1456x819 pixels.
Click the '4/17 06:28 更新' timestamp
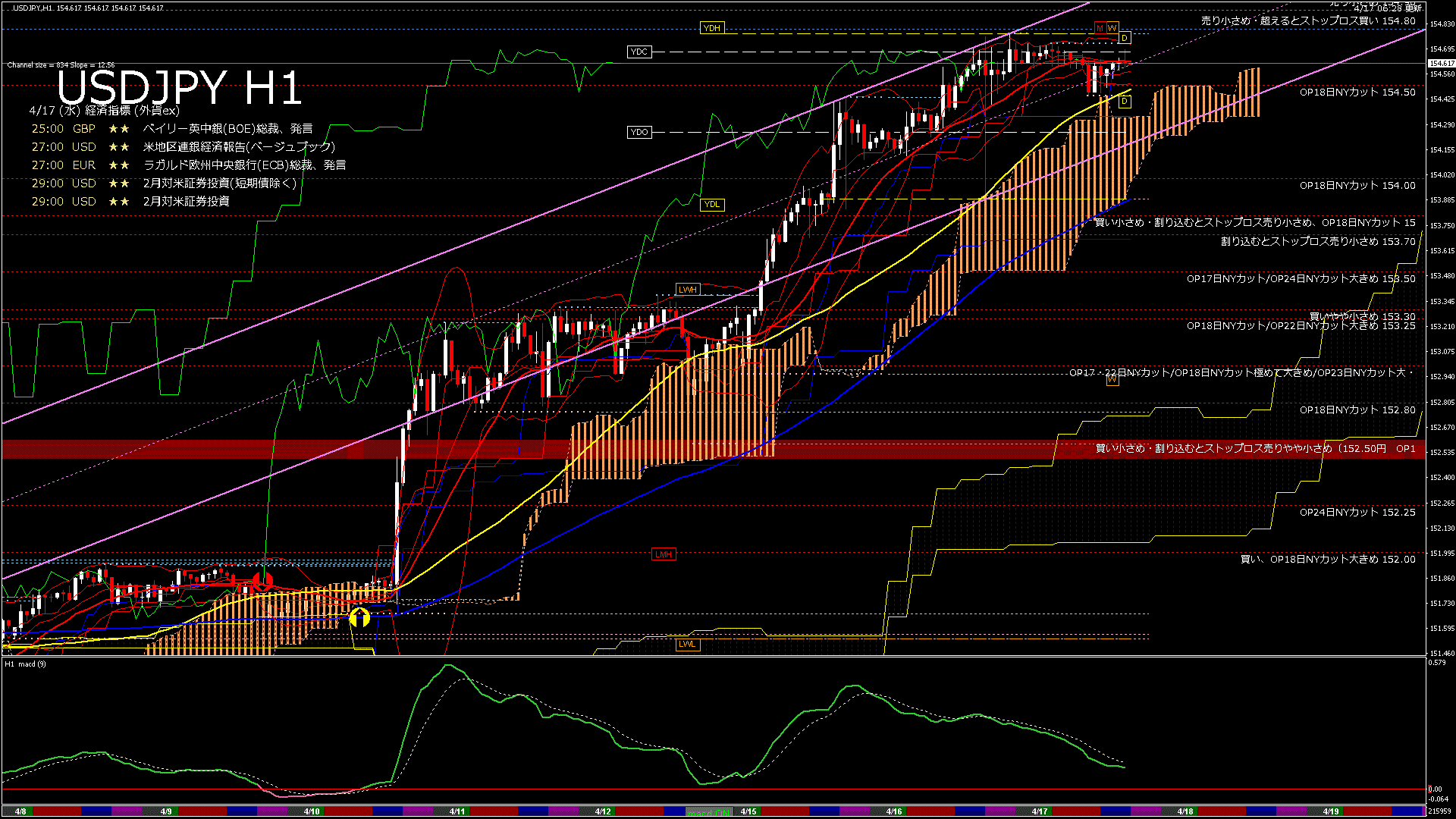[x=1388, y=8]
